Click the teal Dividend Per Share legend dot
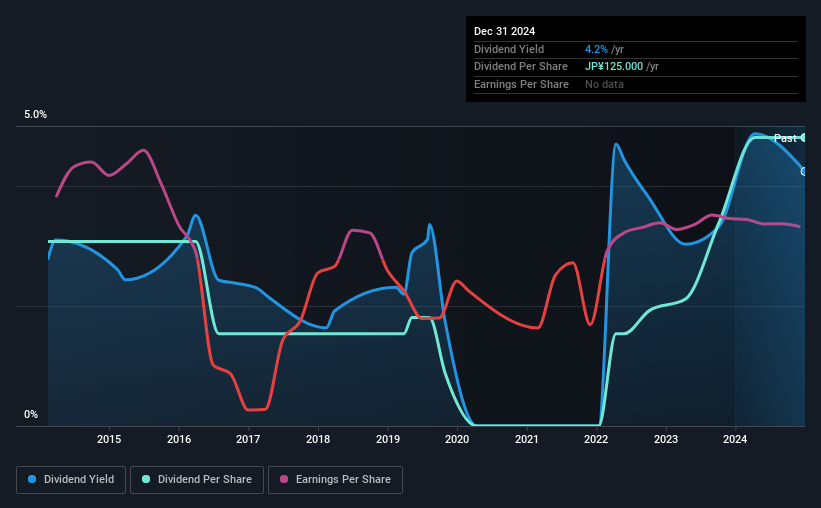This screenshot has width=821, height=508. click(x=146, y=479)
